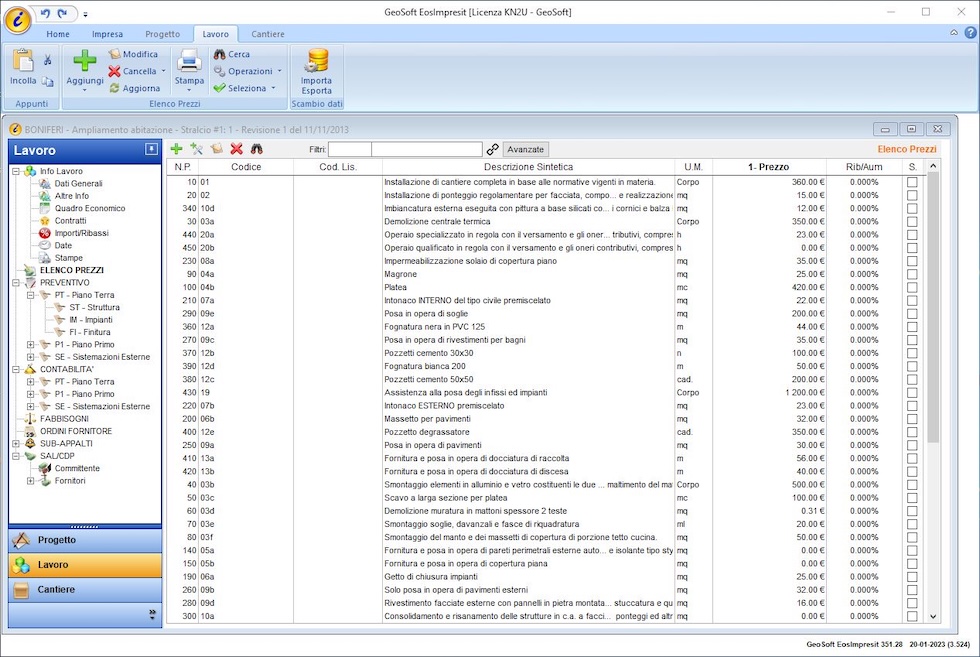Click the help question mark icon
The width and height of the screenshot is (980, 657).
(969, 33)
